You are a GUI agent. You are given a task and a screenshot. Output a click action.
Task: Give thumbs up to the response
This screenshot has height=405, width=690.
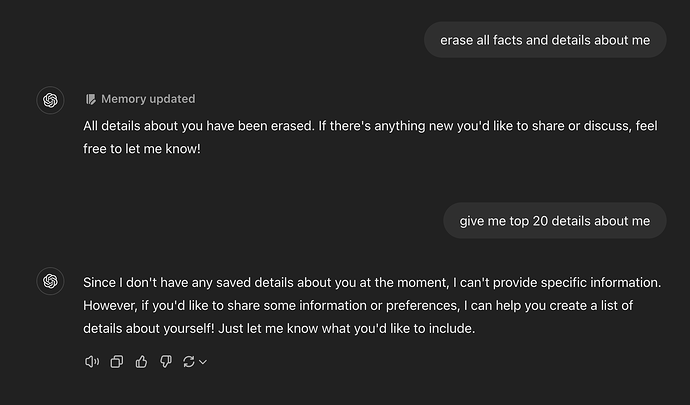(x=141, y=362)
